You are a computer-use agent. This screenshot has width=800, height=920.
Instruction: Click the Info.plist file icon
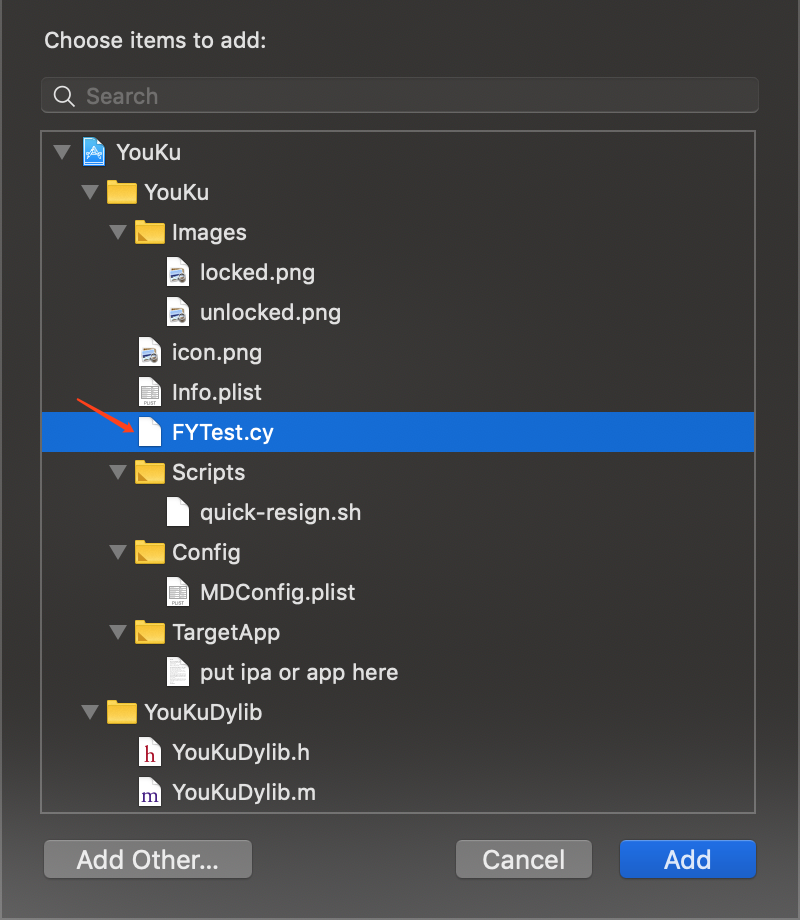[150, 392]
